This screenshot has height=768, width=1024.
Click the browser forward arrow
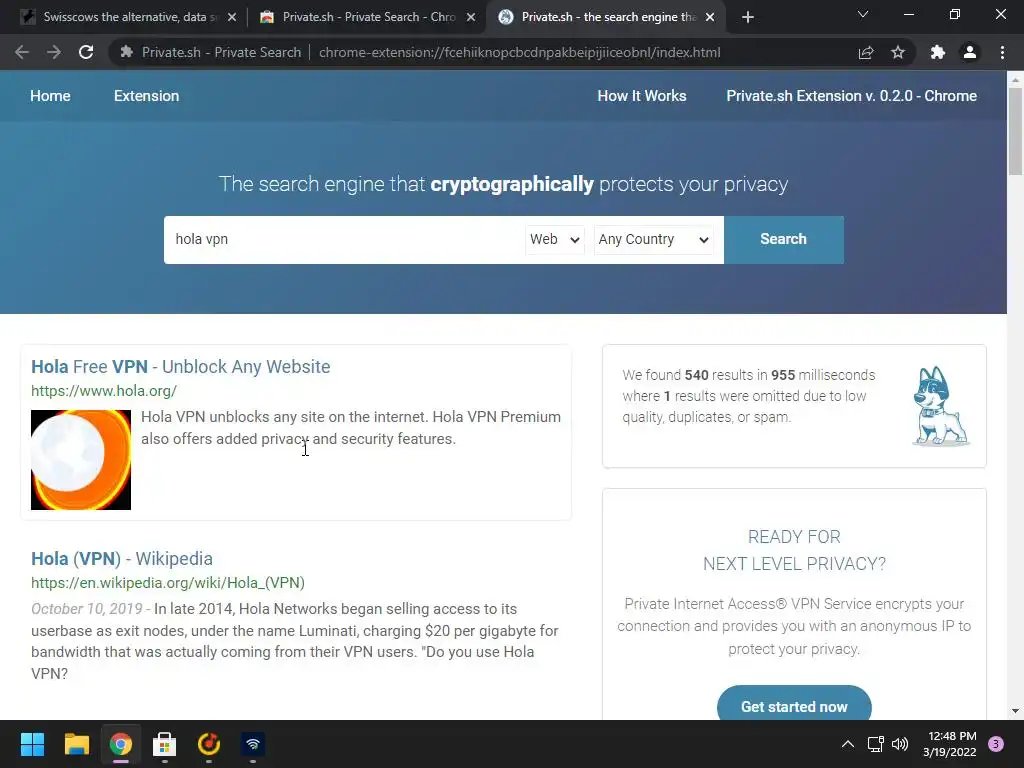pyautogui.click(x=54, y=52)
